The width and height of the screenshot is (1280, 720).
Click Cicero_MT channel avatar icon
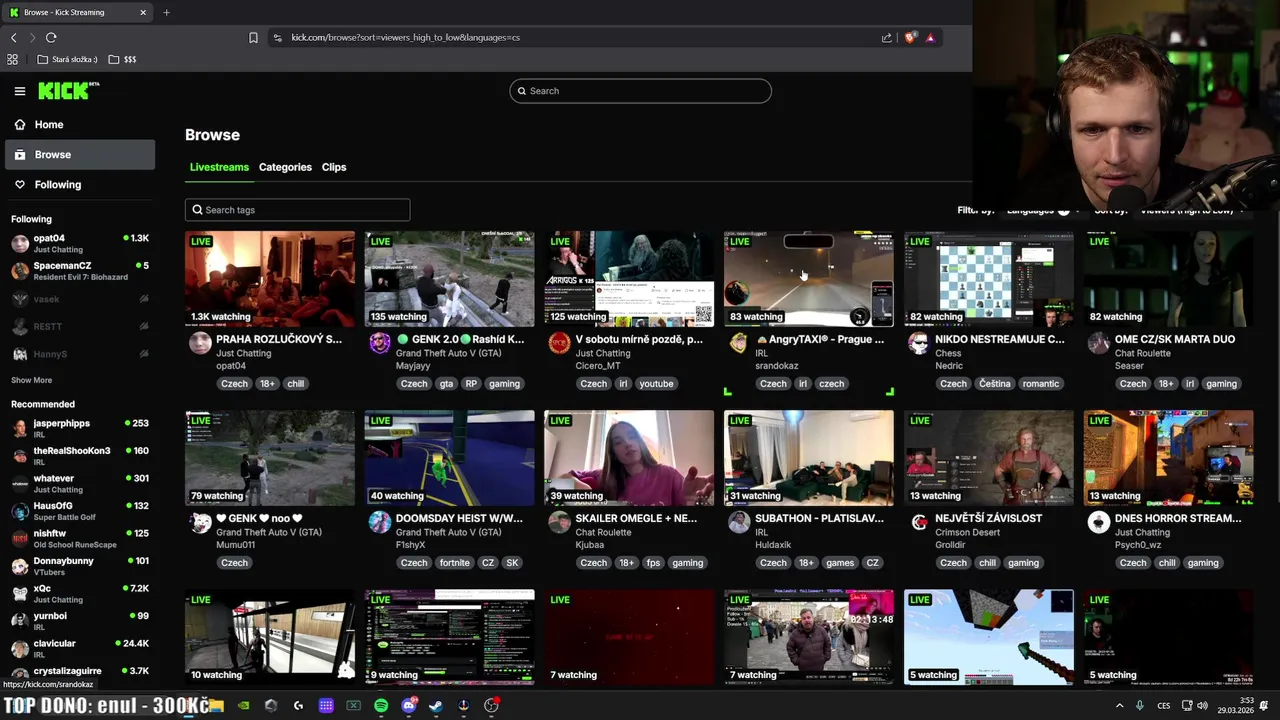[559, 343]
